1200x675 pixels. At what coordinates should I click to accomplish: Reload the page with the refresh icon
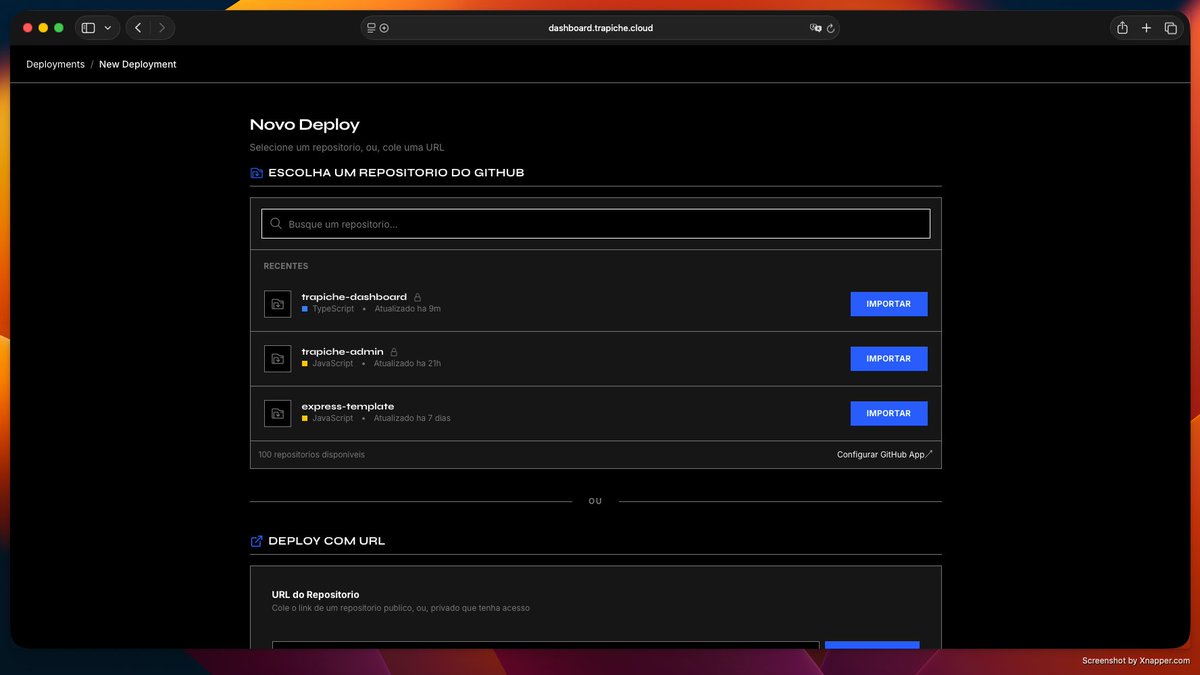point(830,28)
